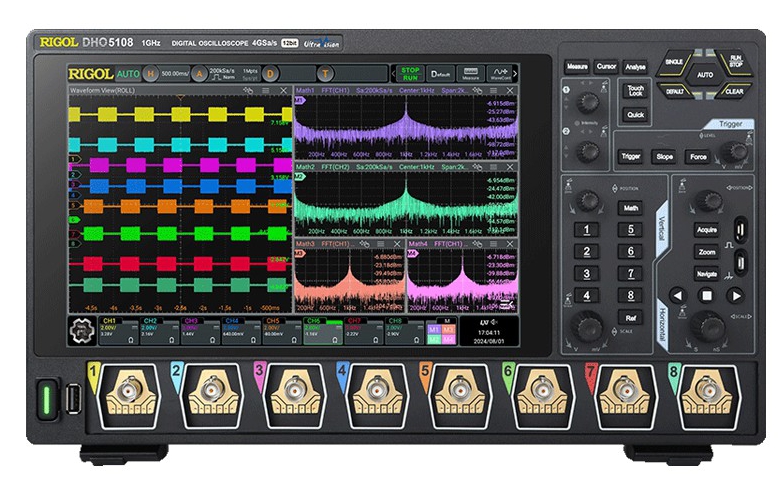Tap the speaker icon above the clock
Screen dimensions: 784x493
(x=494, y=322)
